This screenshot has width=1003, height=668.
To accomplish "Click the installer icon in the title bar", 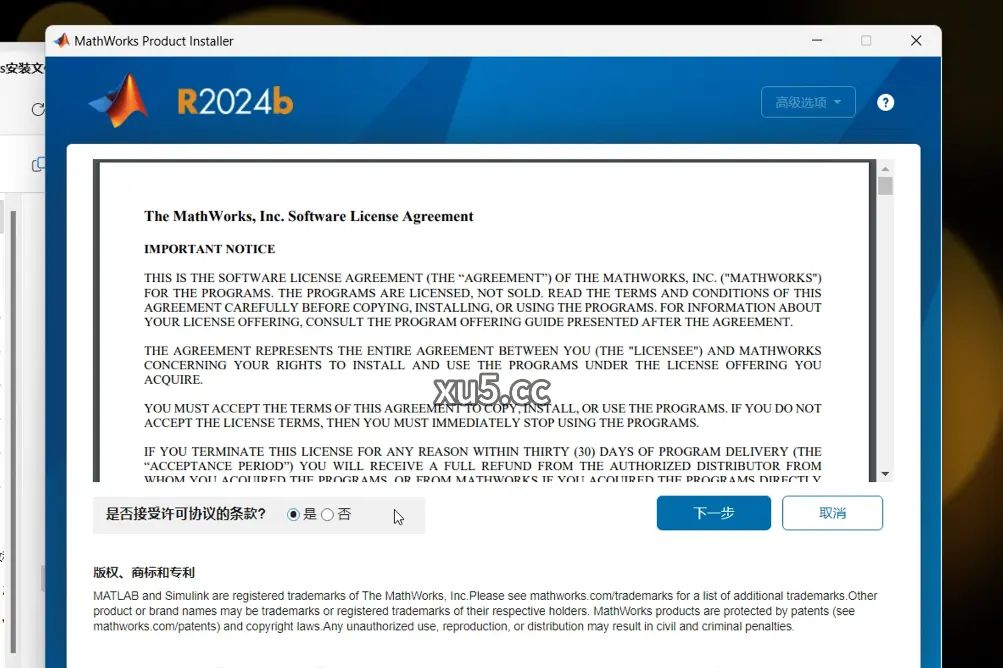I will (60, 40).
